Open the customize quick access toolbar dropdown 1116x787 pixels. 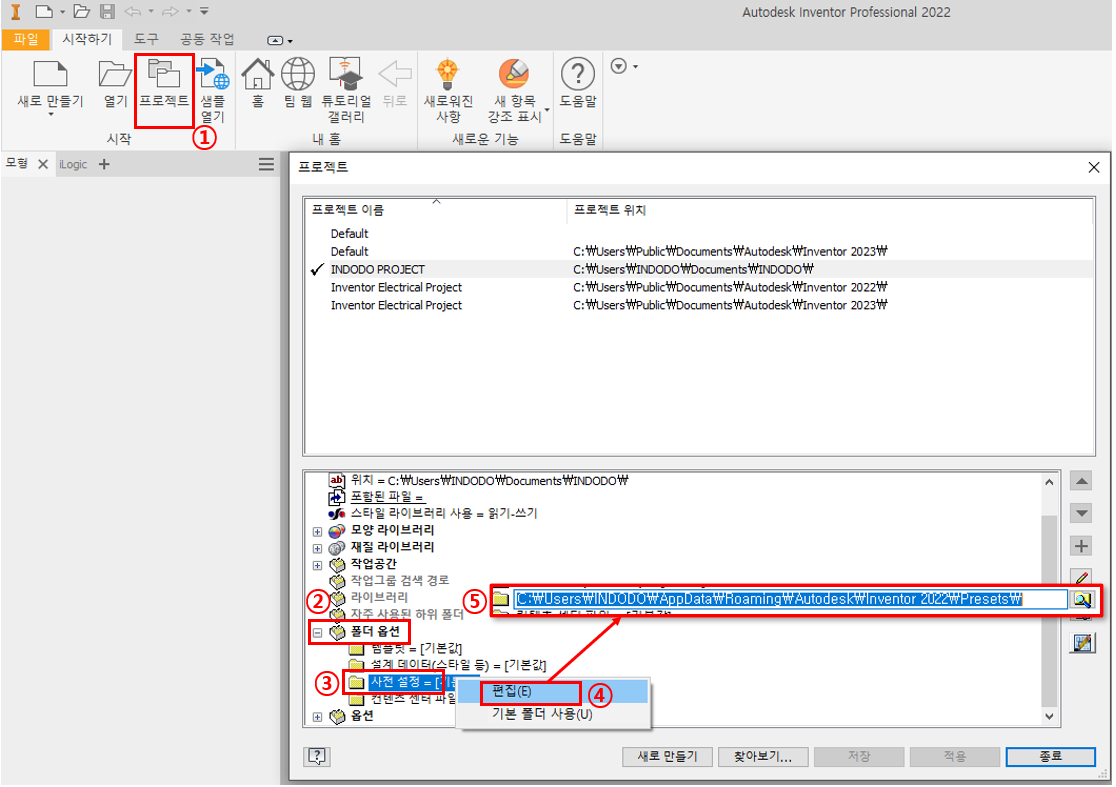(x=204, y=11)
